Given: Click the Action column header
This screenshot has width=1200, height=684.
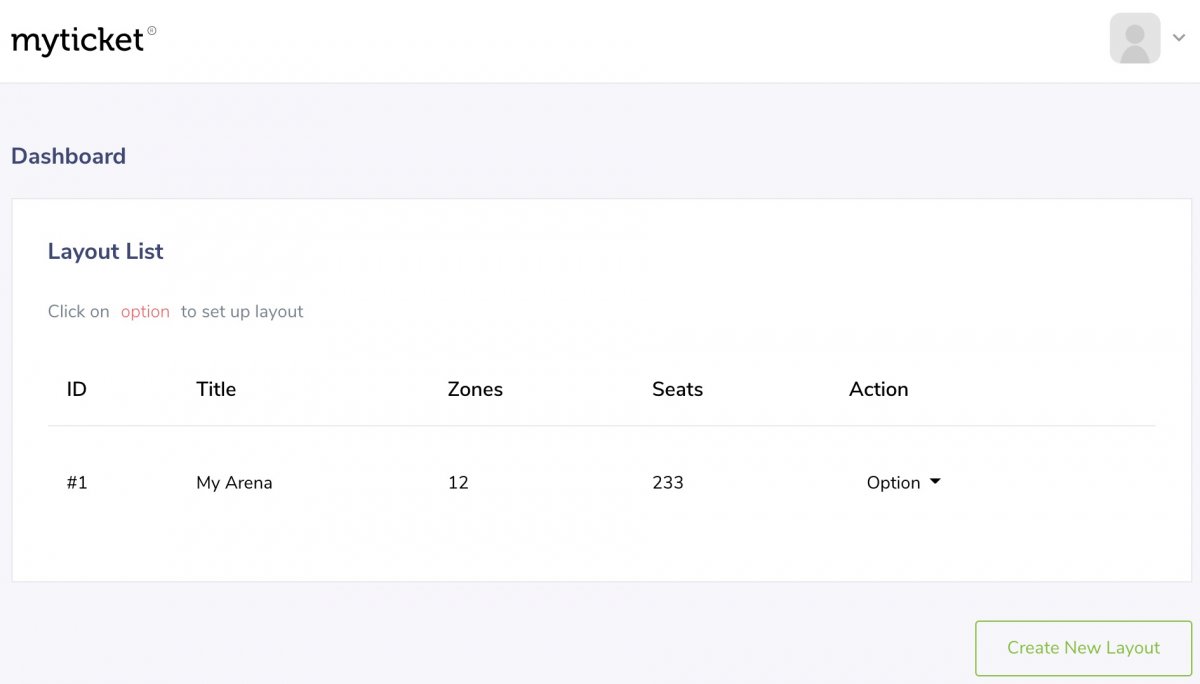Looking at the screenshot, I should 878,389.
